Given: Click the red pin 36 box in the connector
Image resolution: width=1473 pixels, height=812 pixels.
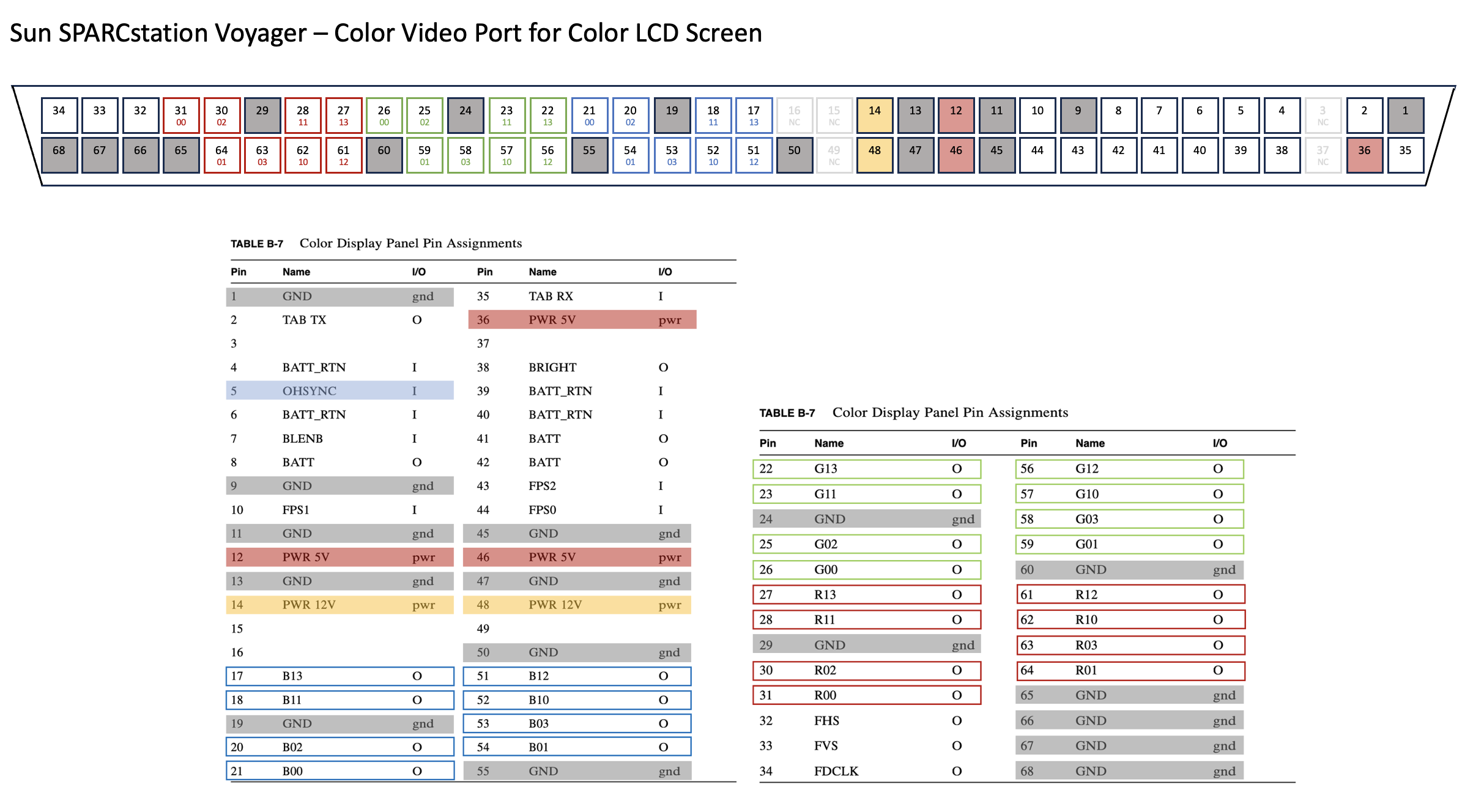Looking at the screenshot, I should click(1364, 155).
